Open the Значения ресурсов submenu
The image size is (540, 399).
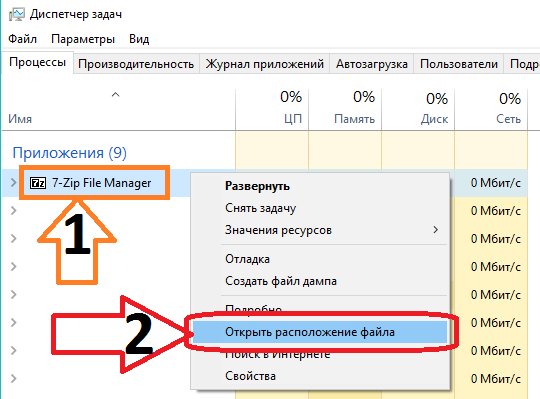(x=319, y=230)
